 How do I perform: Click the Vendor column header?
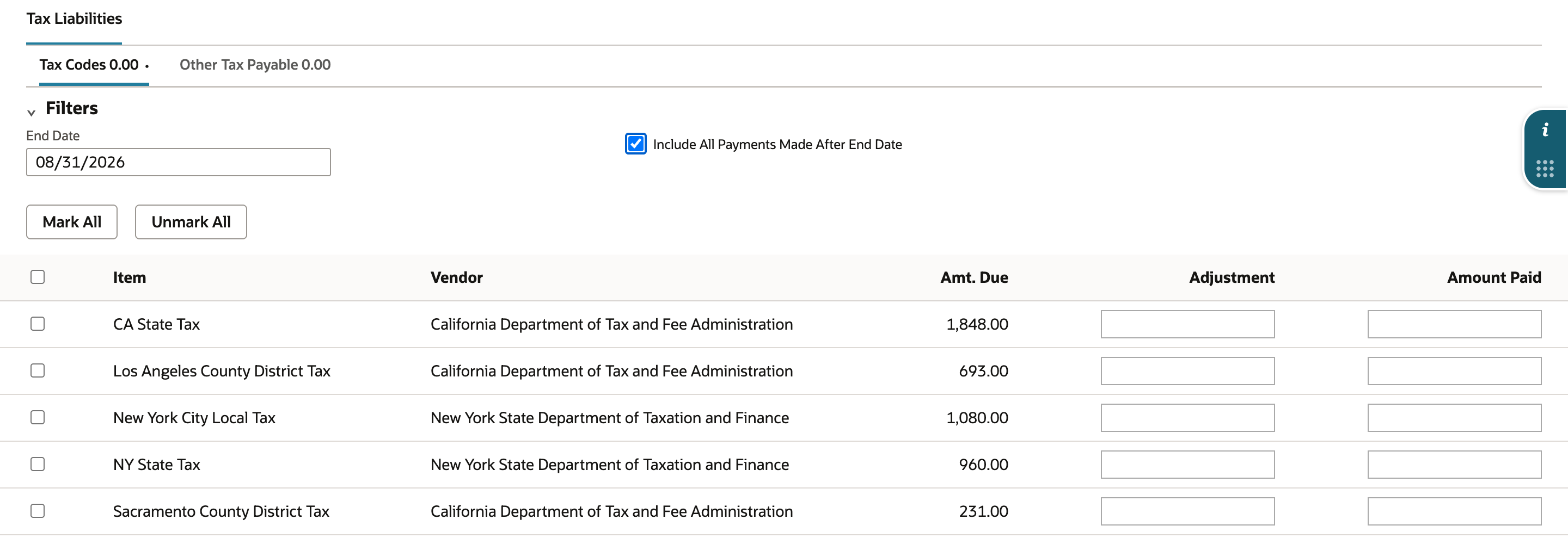457,277
